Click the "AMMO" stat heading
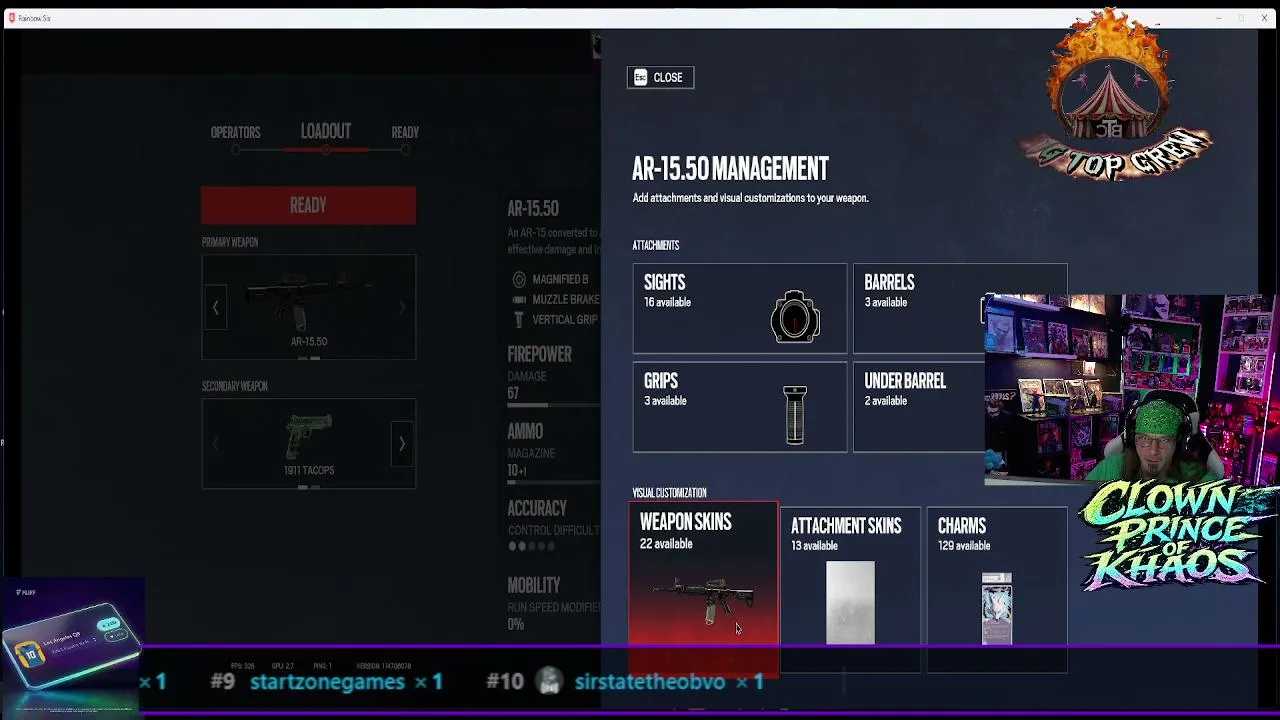 coord(525,431)
